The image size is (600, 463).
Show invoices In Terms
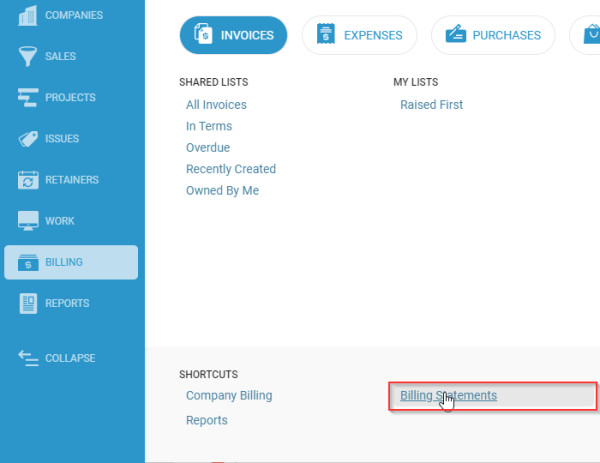click(209, 126)
